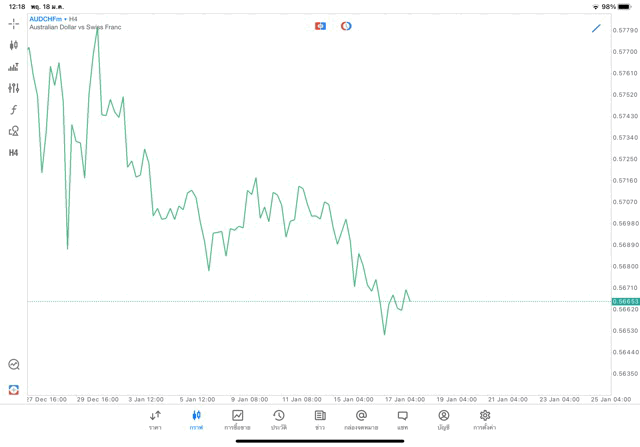Open Settings (การตั้งค่า) gear tab
Image resolution: width=640 pixels, height=447 pixels.
485,419
